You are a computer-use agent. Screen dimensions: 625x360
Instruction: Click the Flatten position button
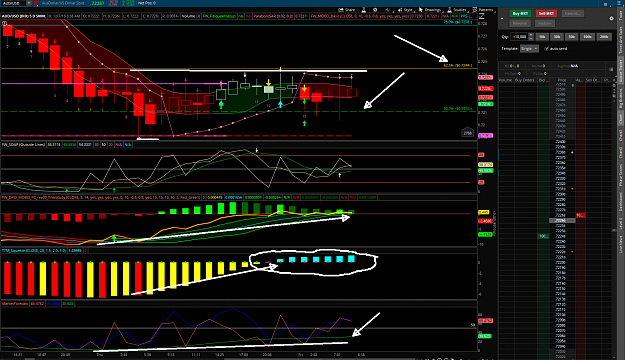(545, 24)
